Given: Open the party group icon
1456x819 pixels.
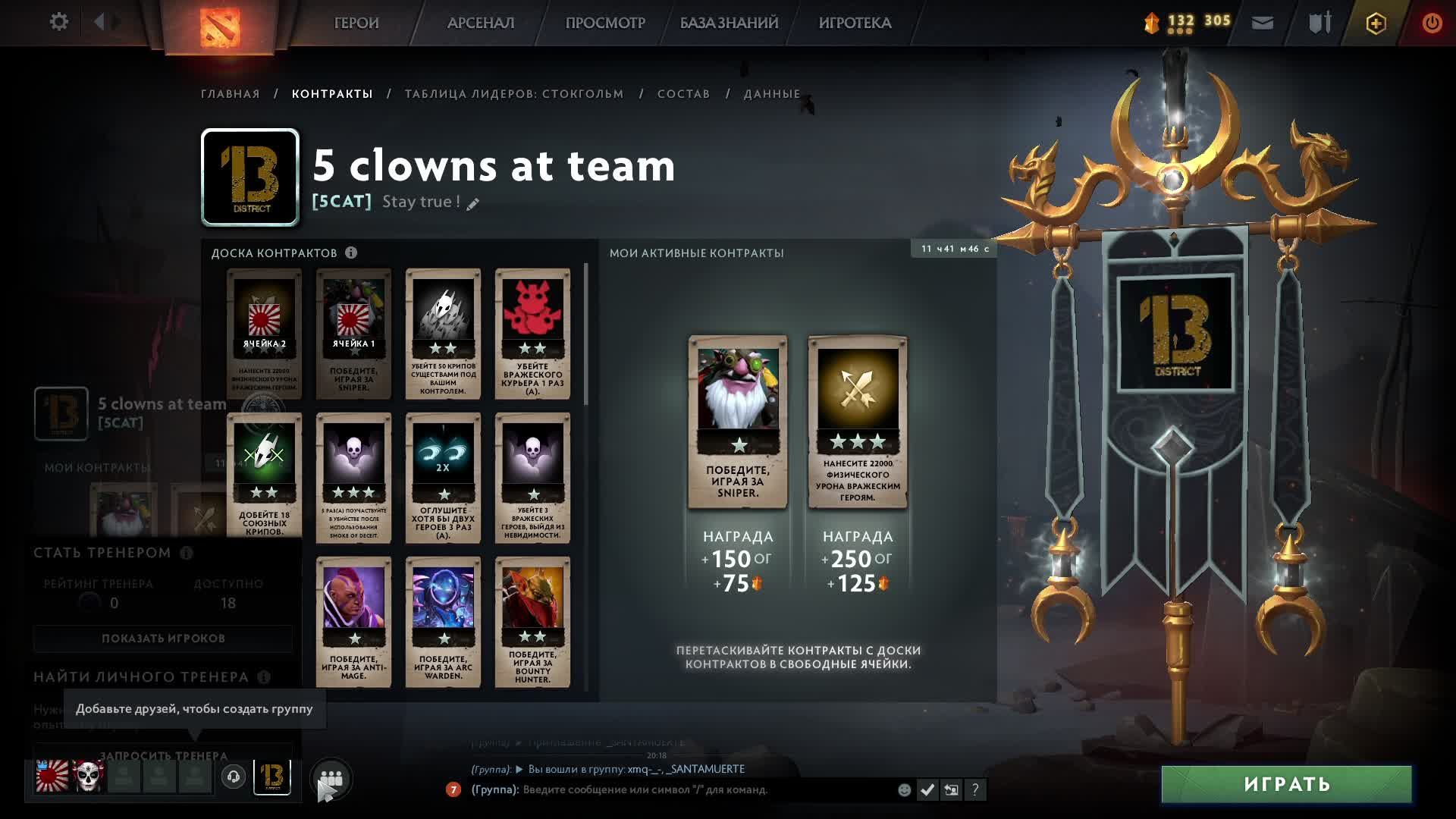Looking at the screenshot, I should [331, 778].
